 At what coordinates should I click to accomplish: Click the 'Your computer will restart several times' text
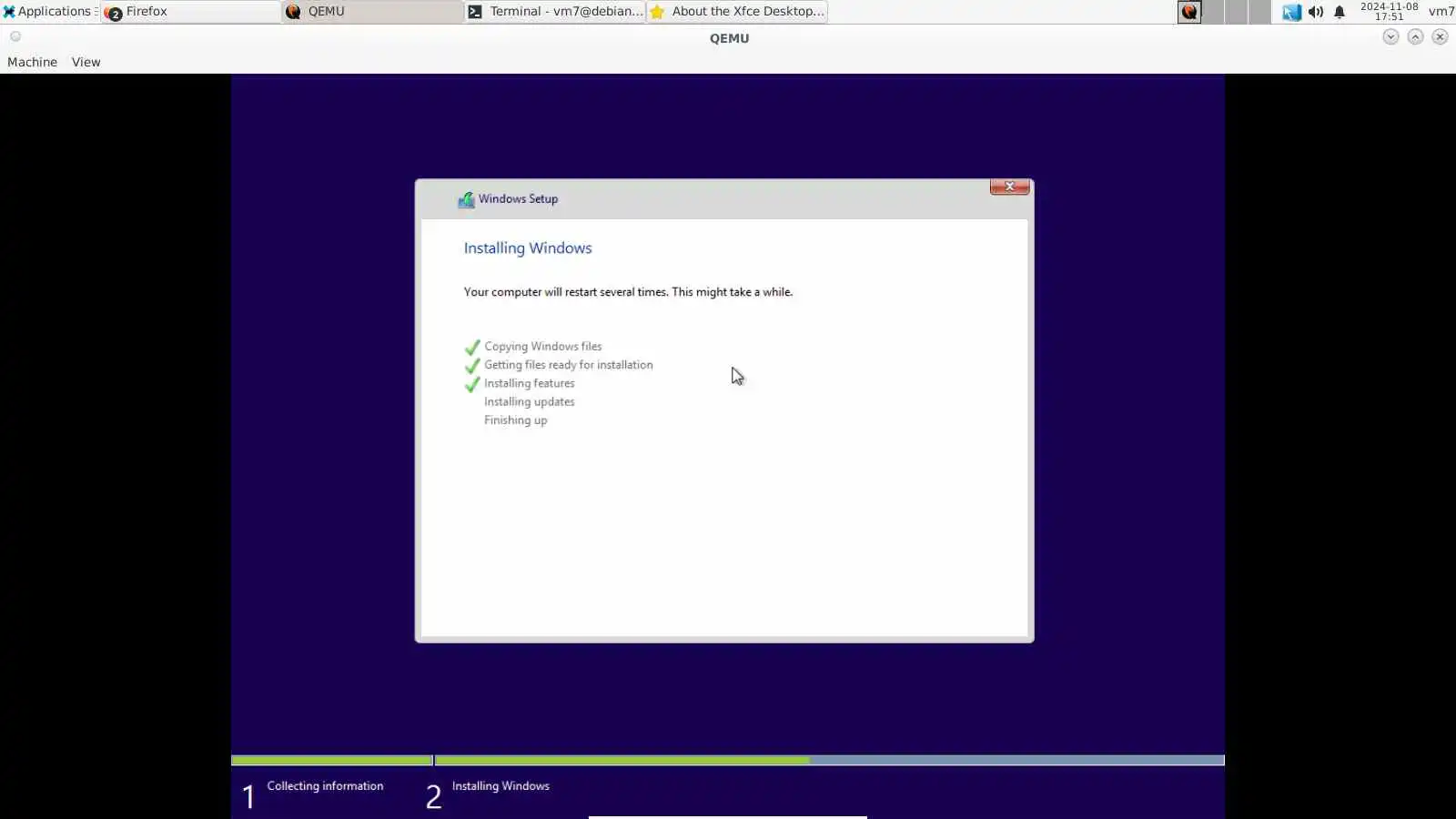pyautogui.click(x=628, y=292)
